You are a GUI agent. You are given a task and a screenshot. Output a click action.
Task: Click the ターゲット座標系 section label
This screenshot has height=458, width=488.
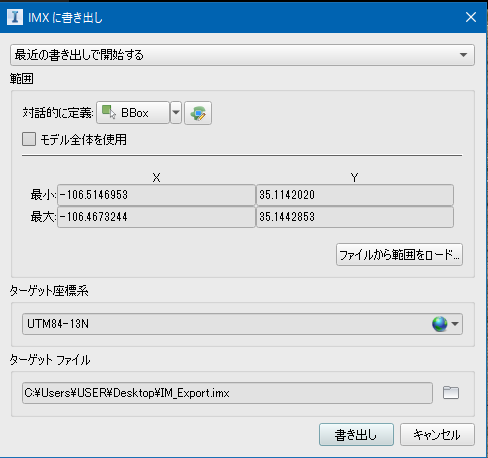[49, 291]
